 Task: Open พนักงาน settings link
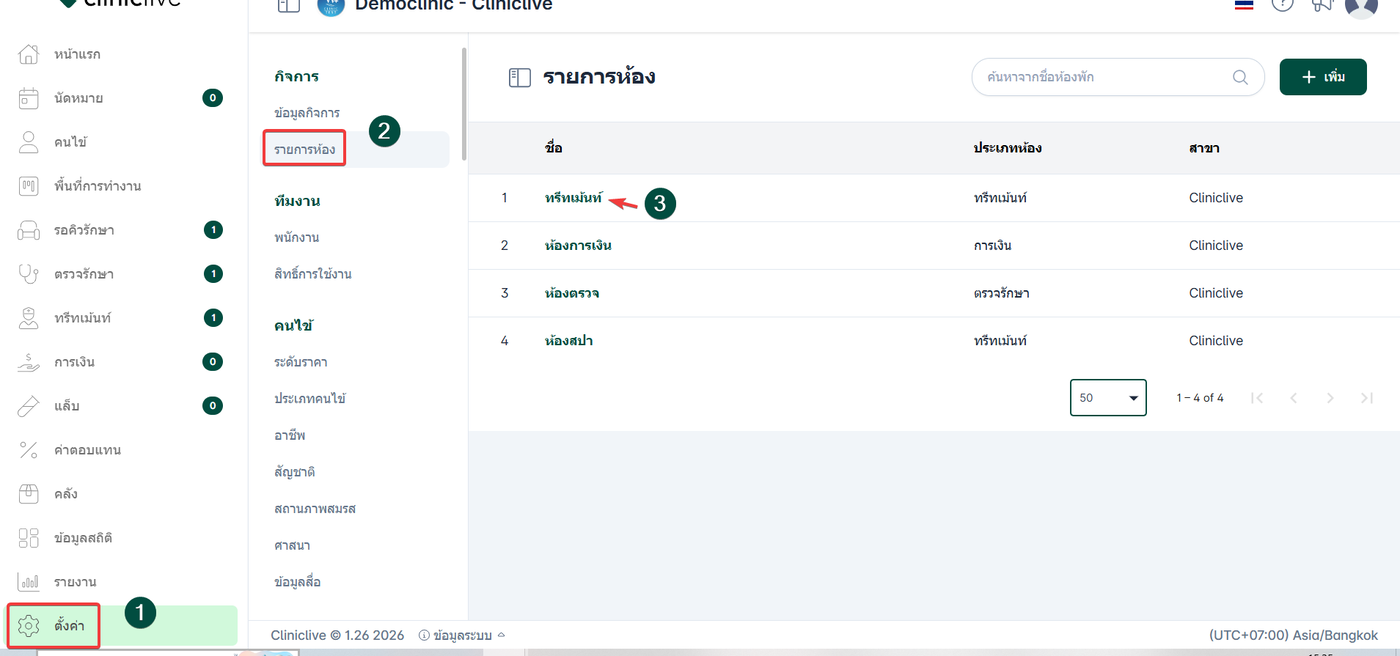[x=297, y=237]
